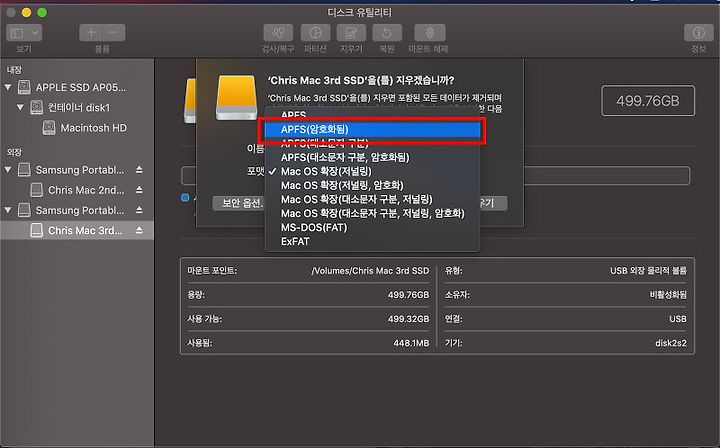Click the remove volume minus button
The height and width of the screenshot is (448, 720).
(113, 33)
